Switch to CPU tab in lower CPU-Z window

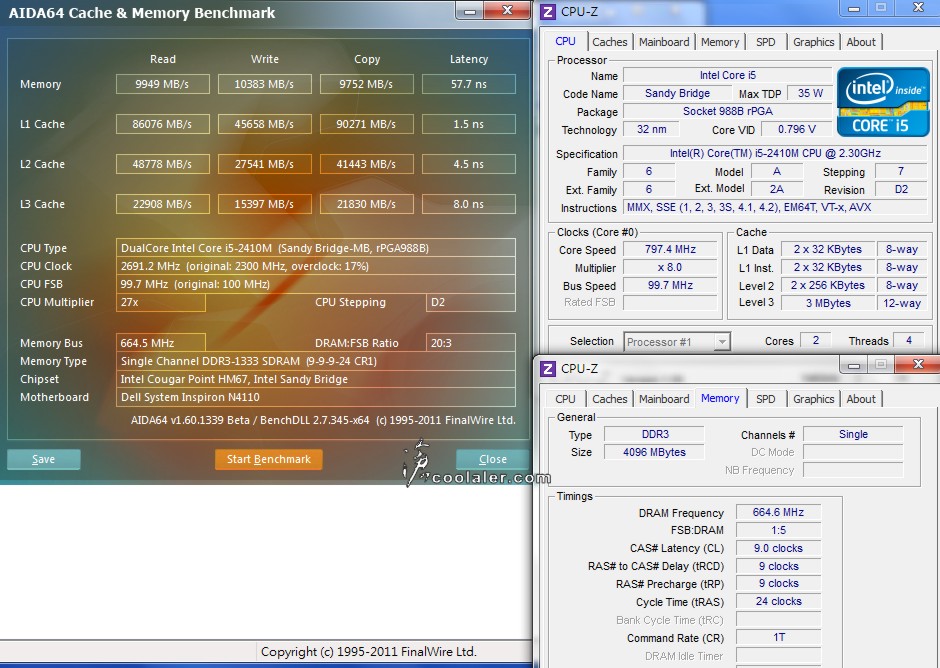[x=565, y=399]
